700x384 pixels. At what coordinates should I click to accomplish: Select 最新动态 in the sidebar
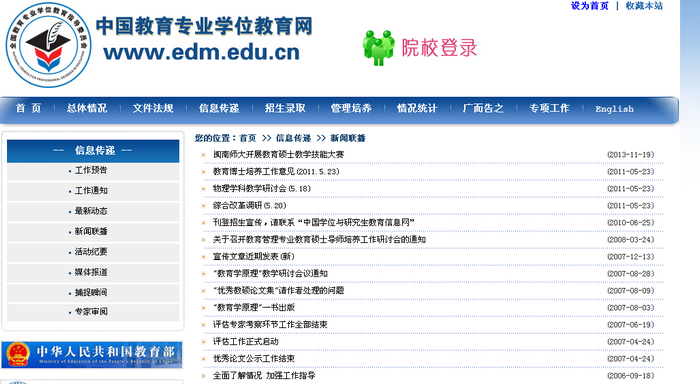coord(91,211)
